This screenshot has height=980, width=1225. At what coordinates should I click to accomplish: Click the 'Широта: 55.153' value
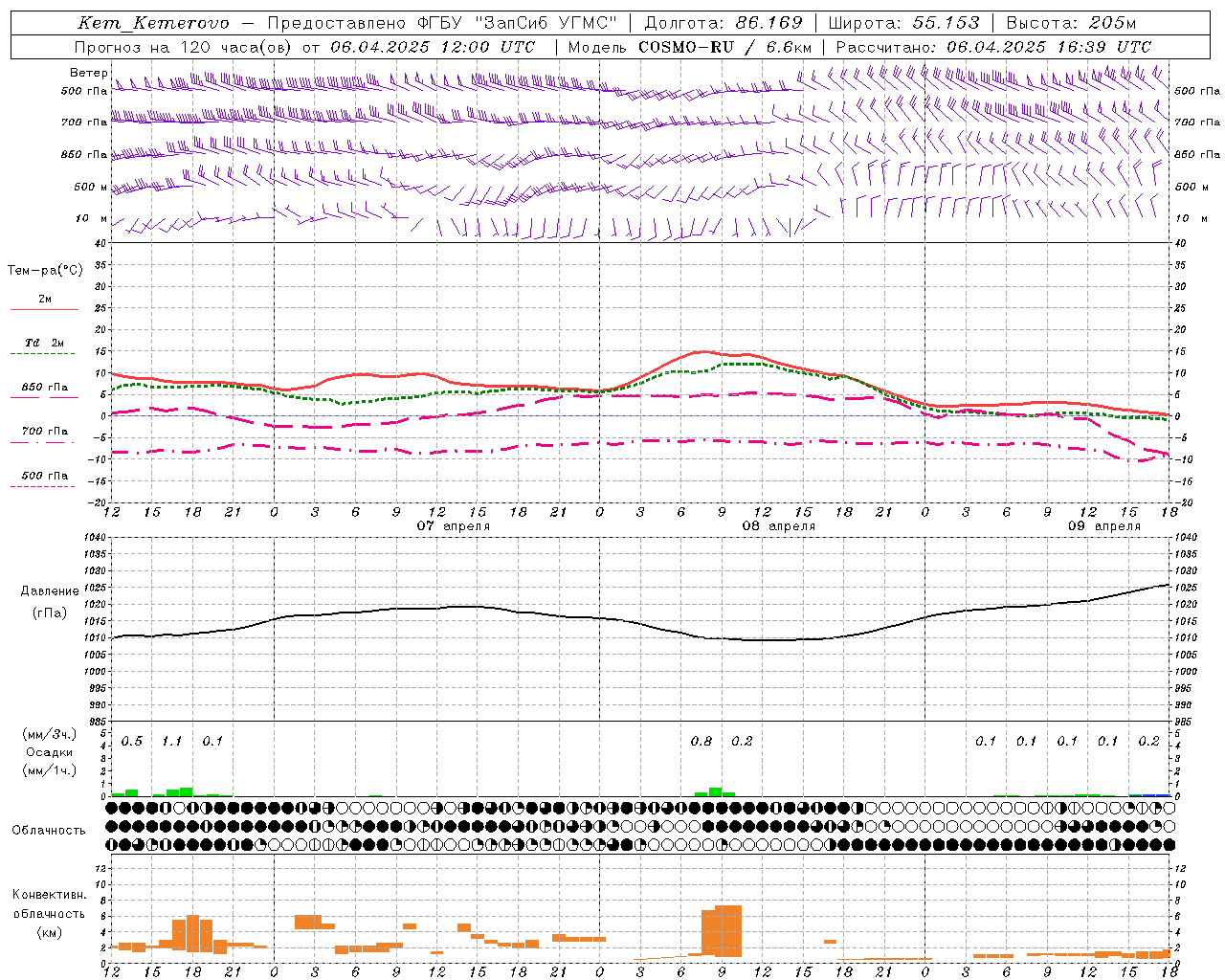click(x=904, y=23)
